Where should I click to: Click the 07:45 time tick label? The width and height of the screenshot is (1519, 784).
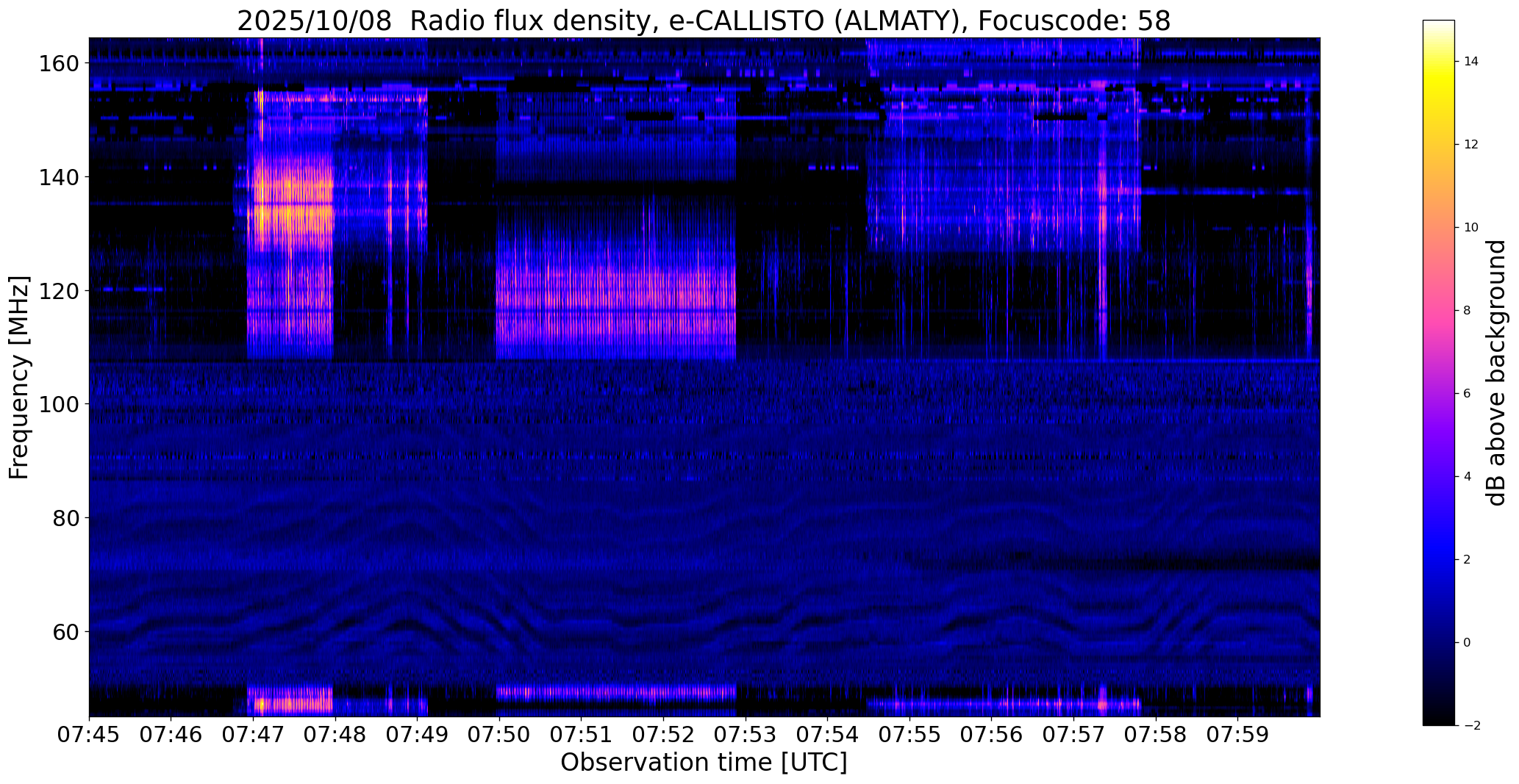click(89, 735)
